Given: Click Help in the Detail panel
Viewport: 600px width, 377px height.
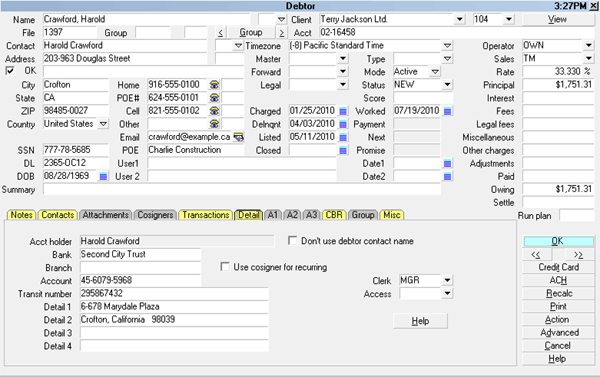Looking at the screenshot, I should coord(420,321).
